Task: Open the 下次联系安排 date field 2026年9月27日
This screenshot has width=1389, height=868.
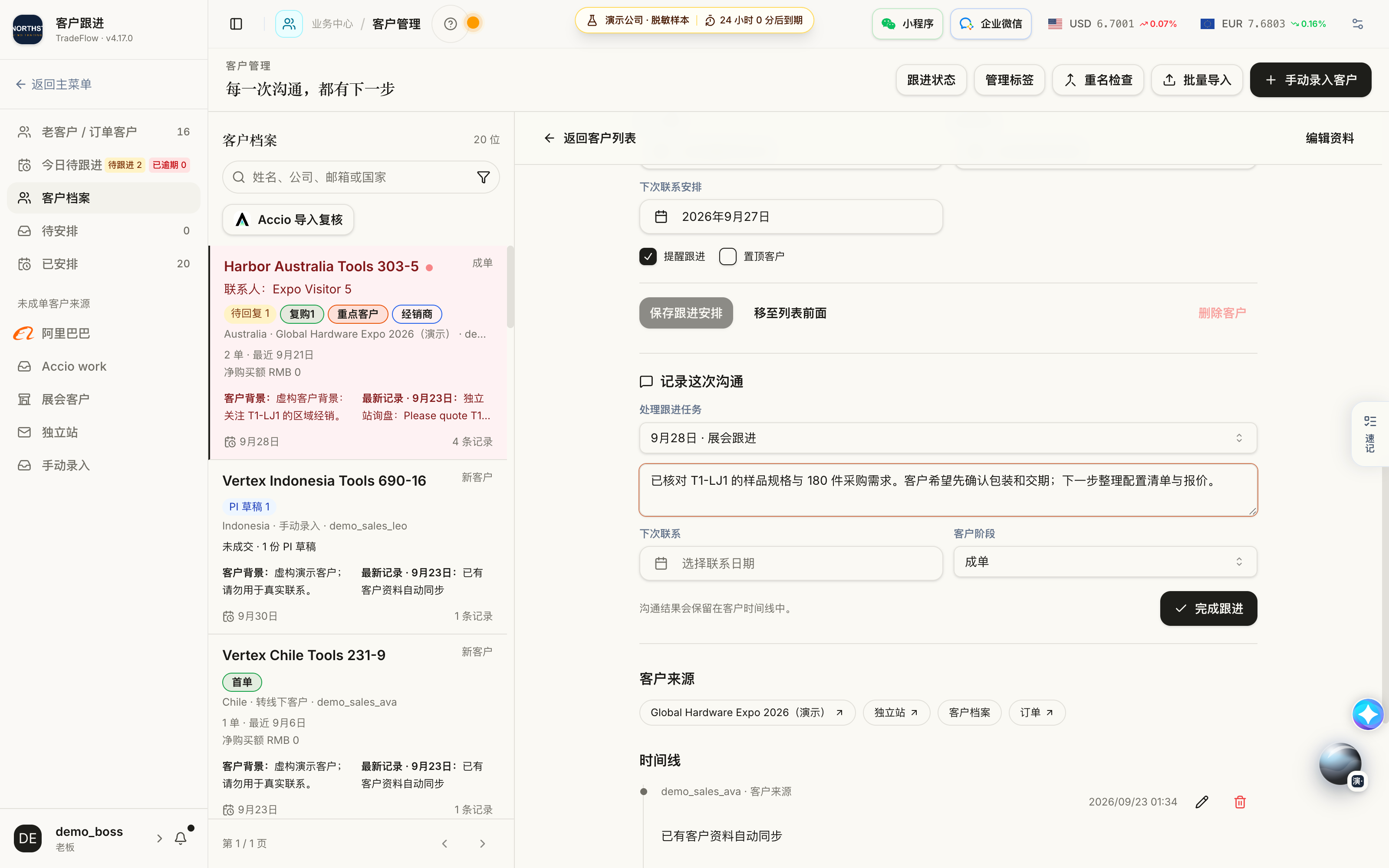Action: click(x=791, y=217)
